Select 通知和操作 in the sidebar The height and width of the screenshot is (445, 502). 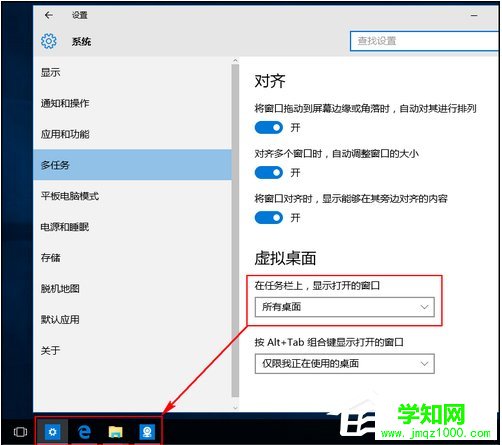point(132,103)
